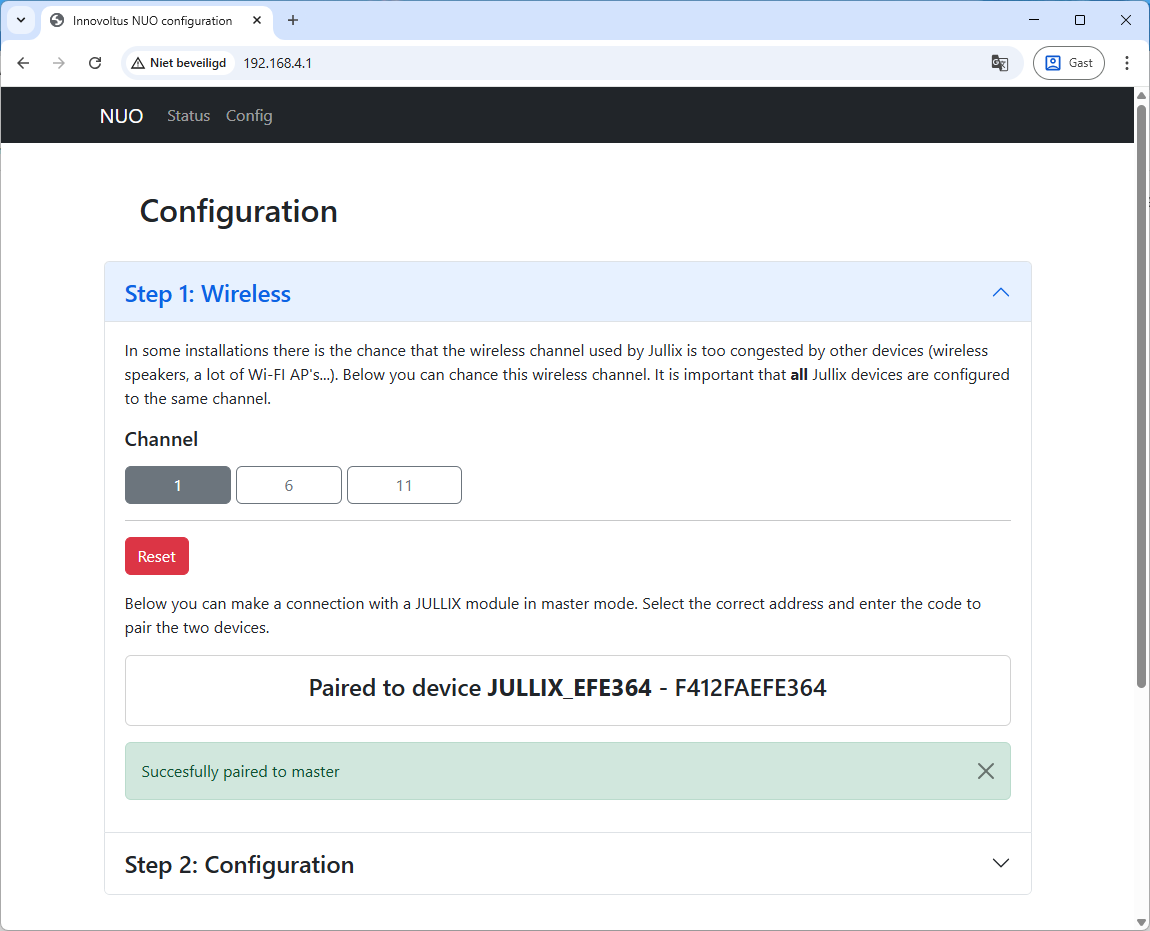The image size is (1150, 931).
Task: Select wireless channel 1
Action: point(178,485)
